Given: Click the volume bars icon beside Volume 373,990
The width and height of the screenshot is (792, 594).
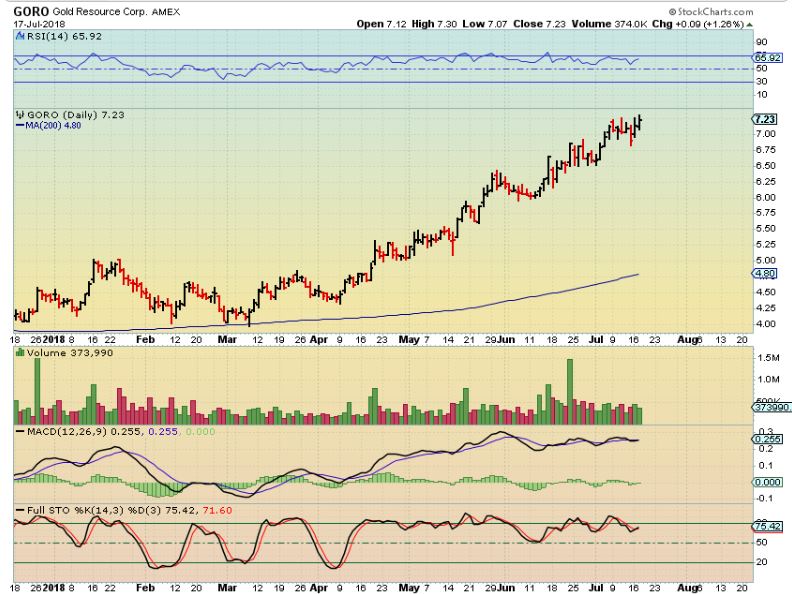Looking at the screenshot, I should 20,353.
